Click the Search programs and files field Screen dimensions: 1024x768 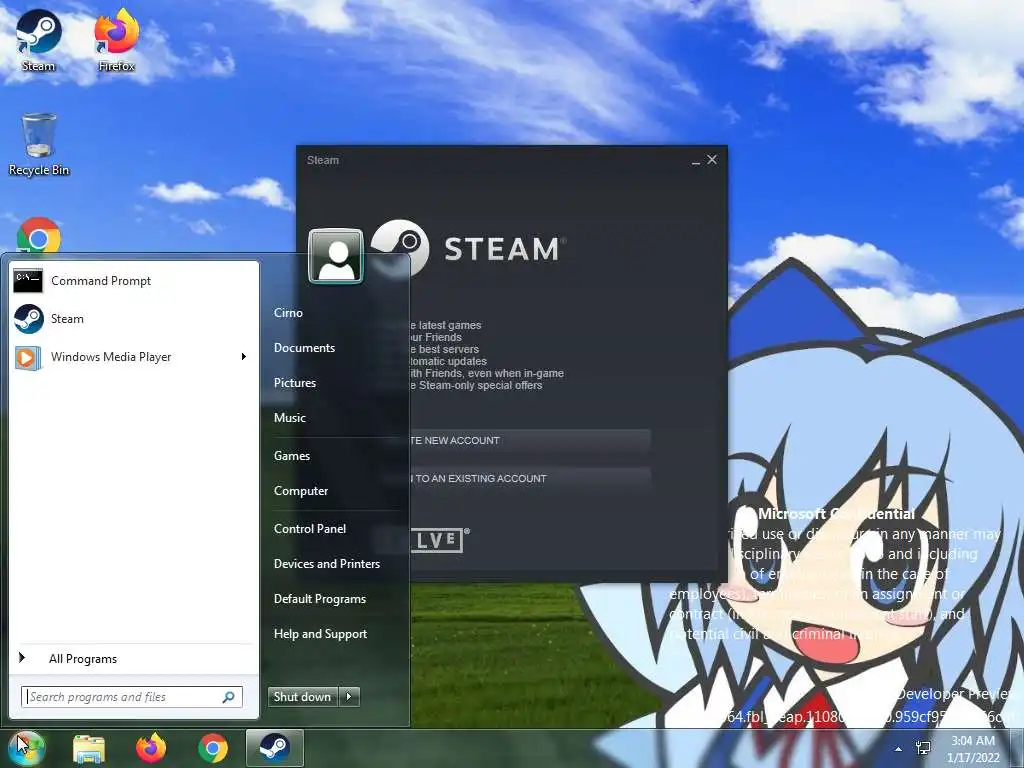tap(131, 697)
